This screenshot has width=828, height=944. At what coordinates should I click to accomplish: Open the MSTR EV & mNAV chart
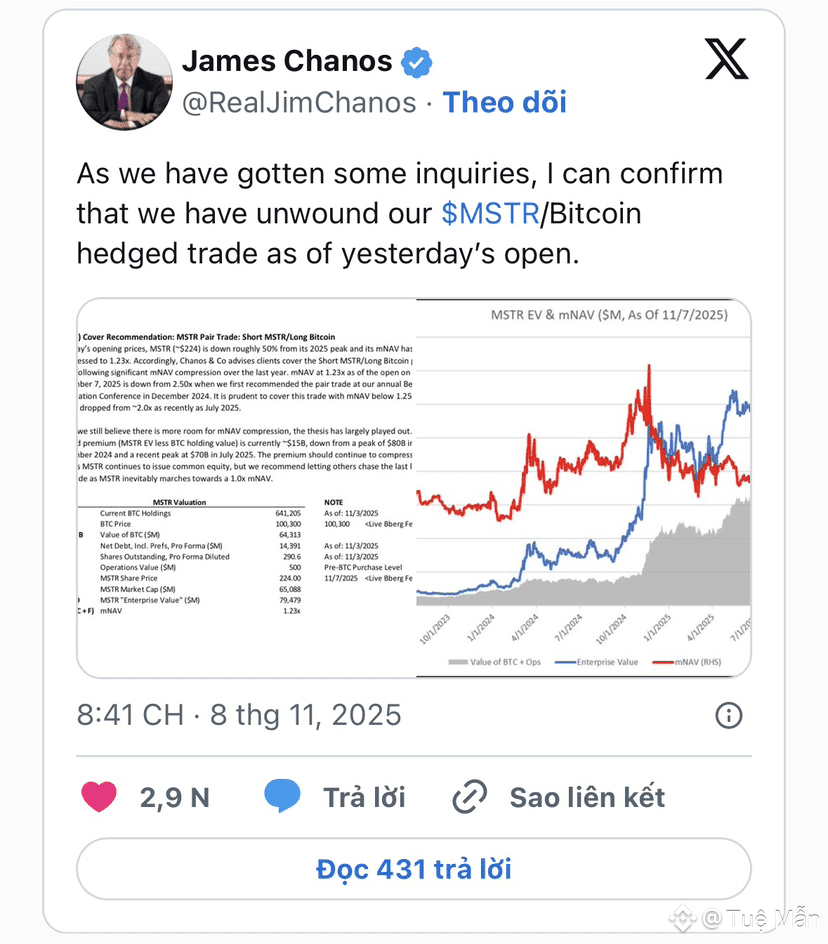pos(584,487)
